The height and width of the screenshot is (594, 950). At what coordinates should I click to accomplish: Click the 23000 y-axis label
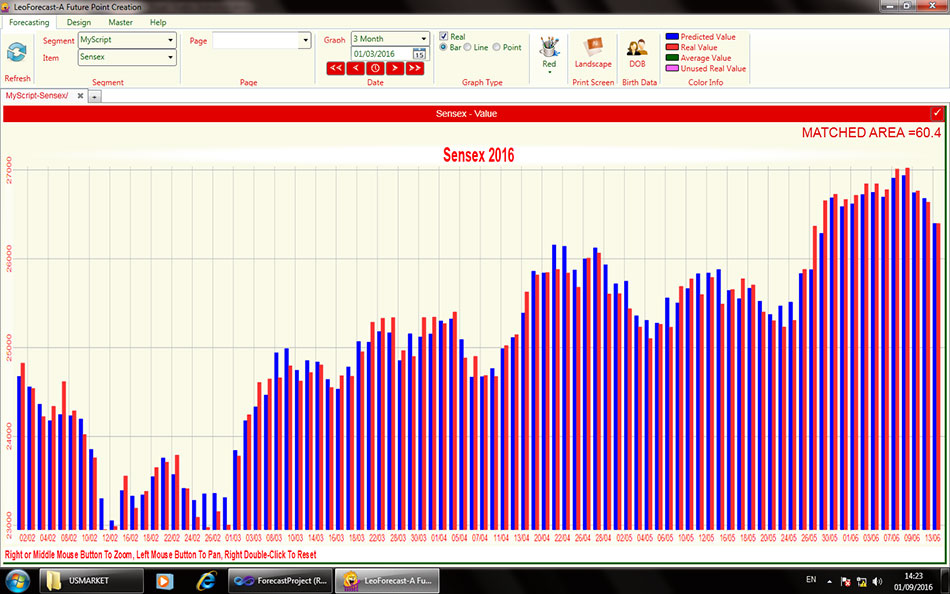(8, 525)
